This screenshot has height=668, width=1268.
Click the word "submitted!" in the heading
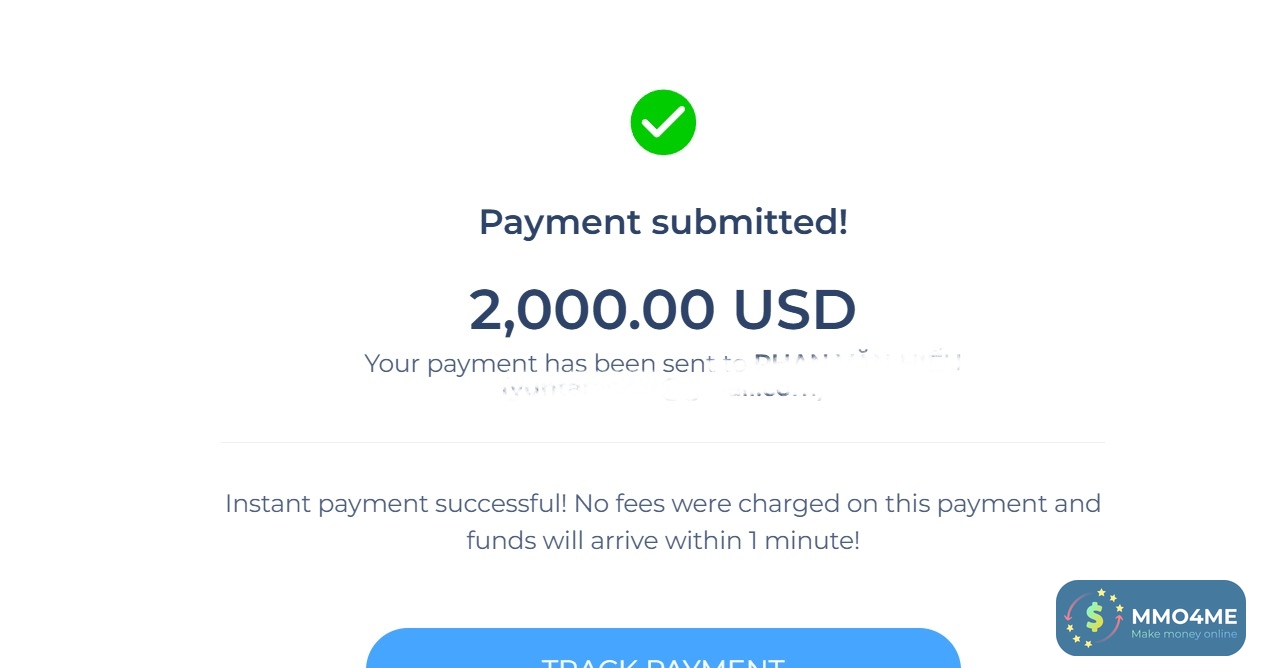pyautogui.click(x=750, y=221)
